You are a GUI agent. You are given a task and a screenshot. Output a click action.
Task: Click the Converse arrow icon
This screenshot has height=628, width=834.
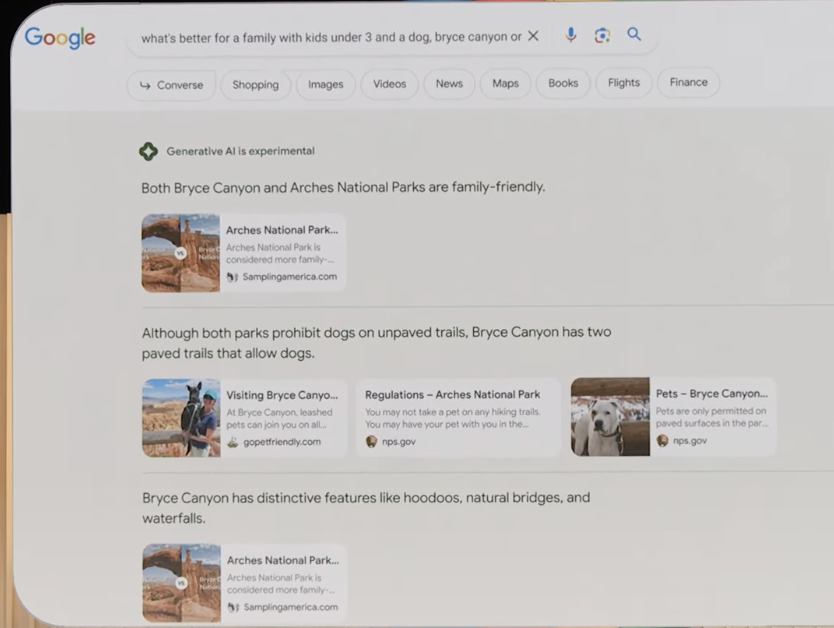click(x=145, y=85)
